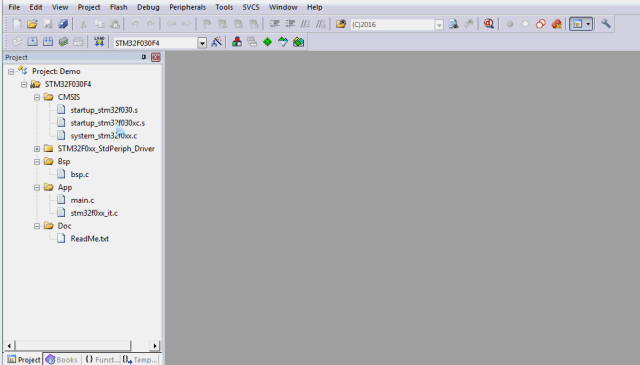Click the Open file folder icon
This screenshot has height=365, width=640.
click(x=32, y=24)
